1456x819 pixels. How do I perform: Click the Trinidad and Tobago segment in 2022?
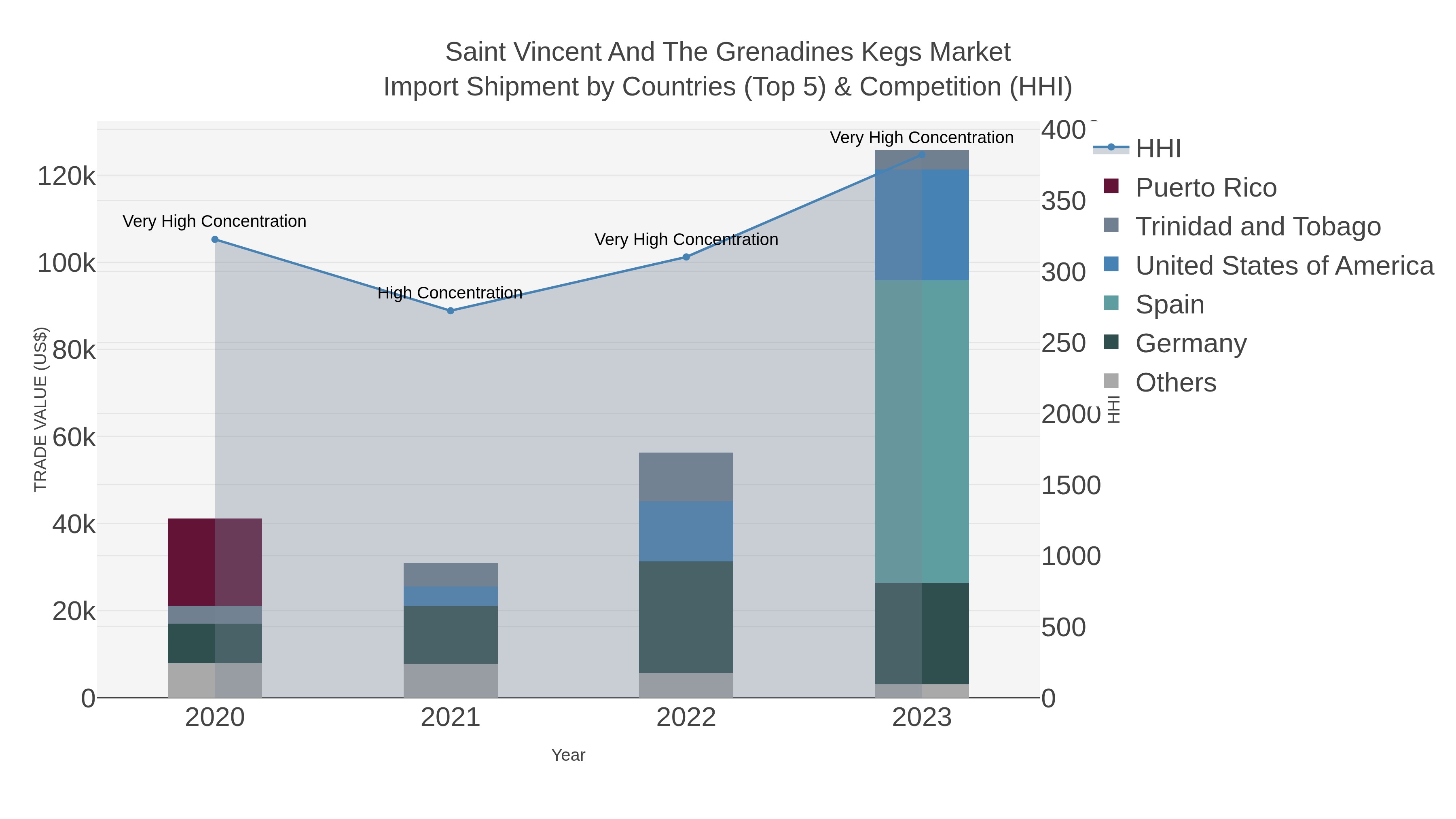point(686,477)
